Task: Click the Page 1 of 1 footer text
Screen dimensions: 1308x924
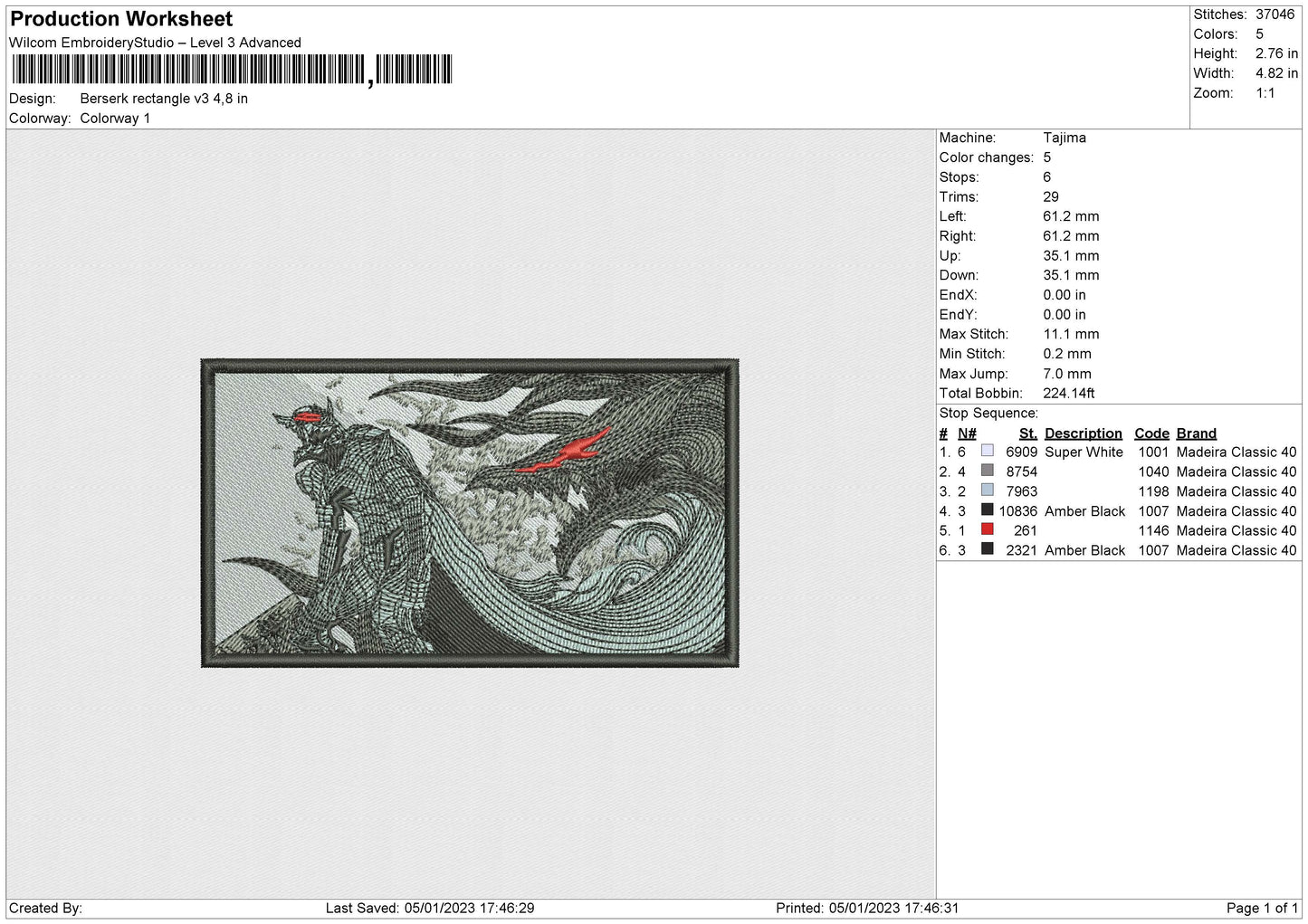Action: tap(1262, 908)
